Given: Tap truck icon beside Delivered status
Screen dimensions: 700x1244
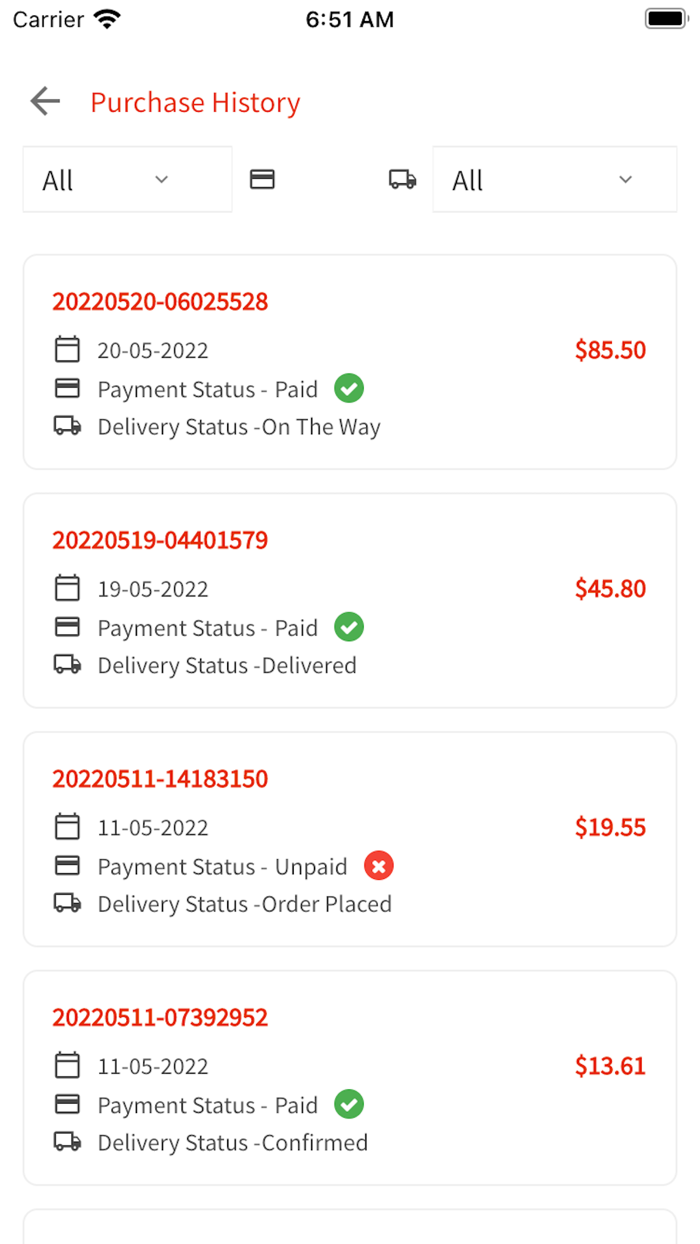Looking at the screenshot, I should point(67,665).
